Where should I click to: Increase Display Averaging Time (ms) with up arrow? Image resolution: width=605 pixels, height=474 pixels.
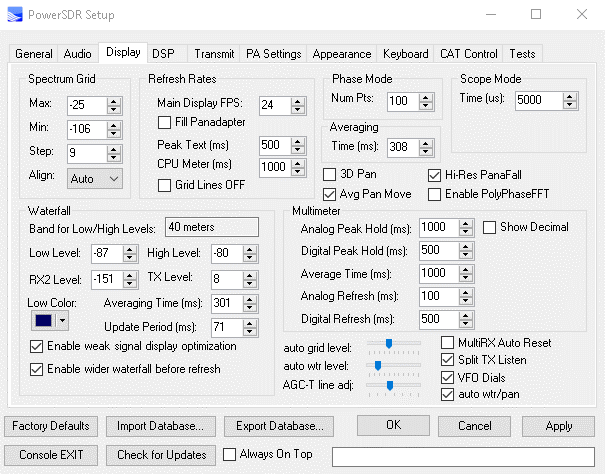click(x=426, y=144)
